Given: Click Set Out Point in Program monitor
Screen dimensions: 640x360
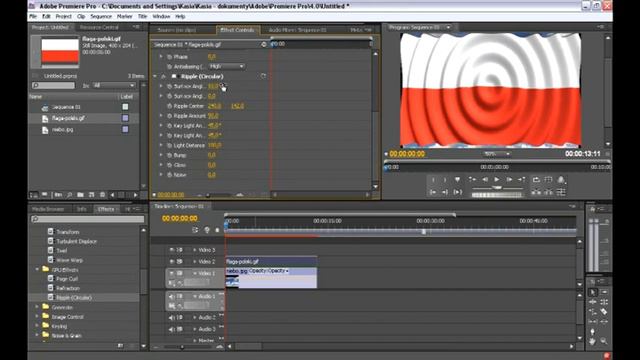Looking at the screenshot, I should [x=445, y=180].
